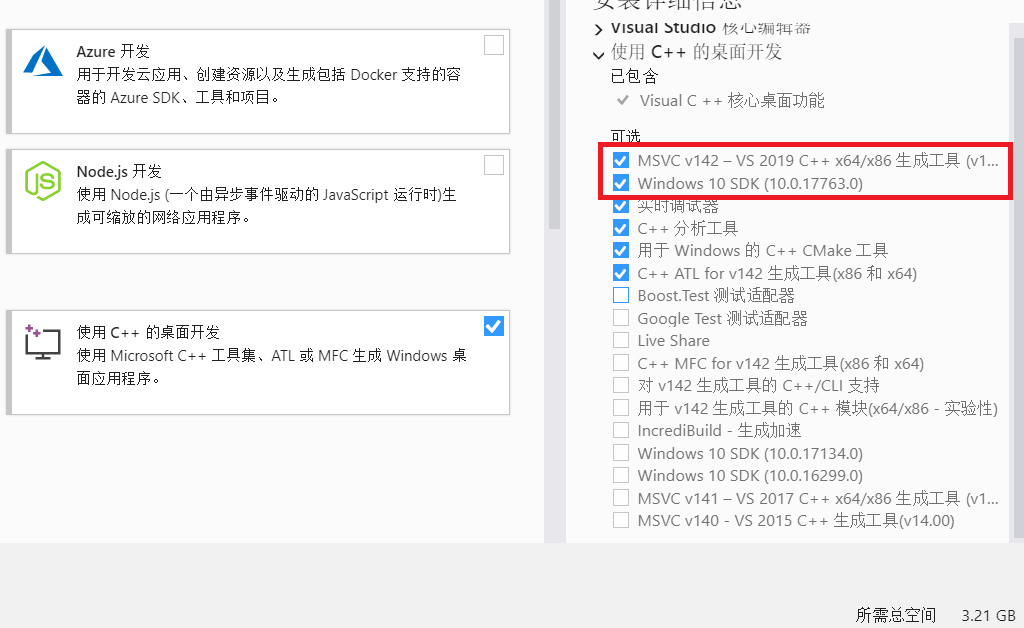Check the Azure 开发 workload checkbox
The height and width of the screenshot is (628, 1024).
point(494,45)
